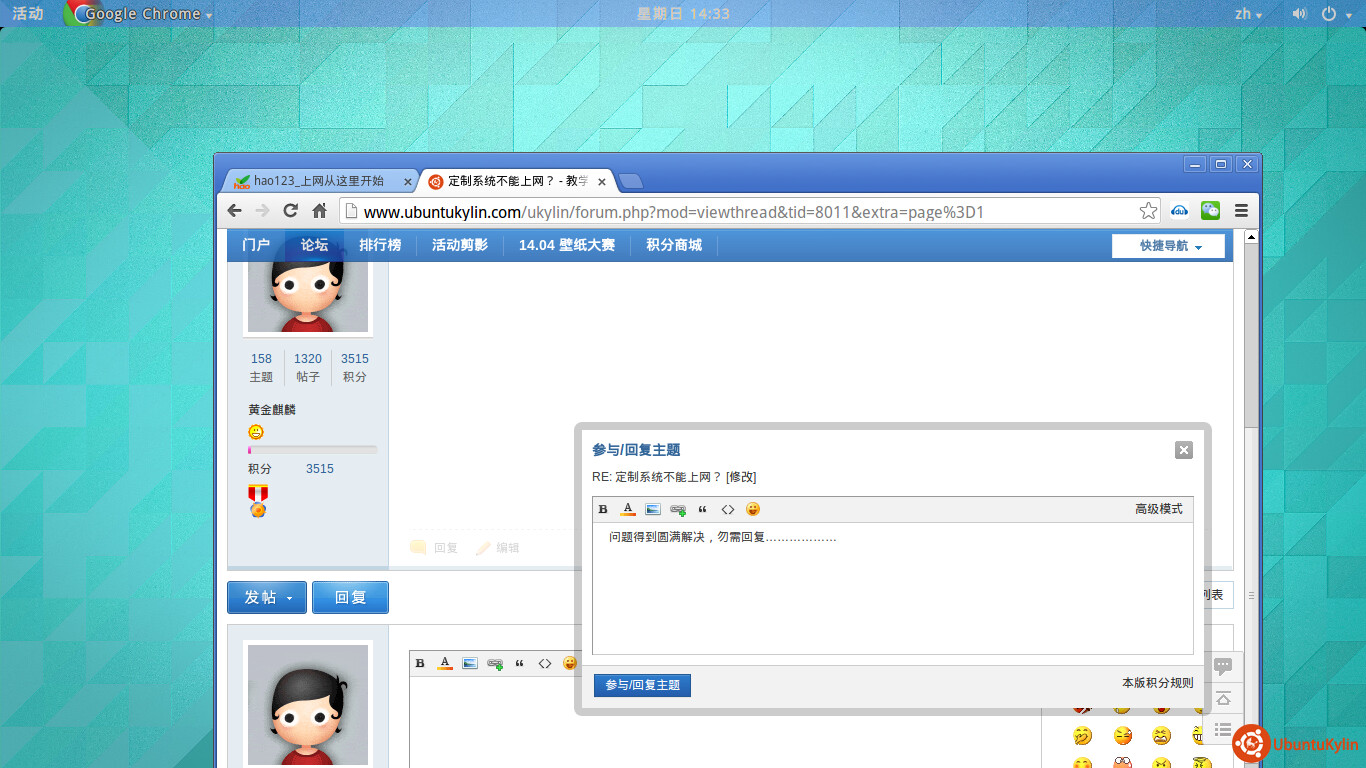Expand the 快捷导航 dropdown
The height and width of the screenshot is (768, 1366).
(1168, 246)
